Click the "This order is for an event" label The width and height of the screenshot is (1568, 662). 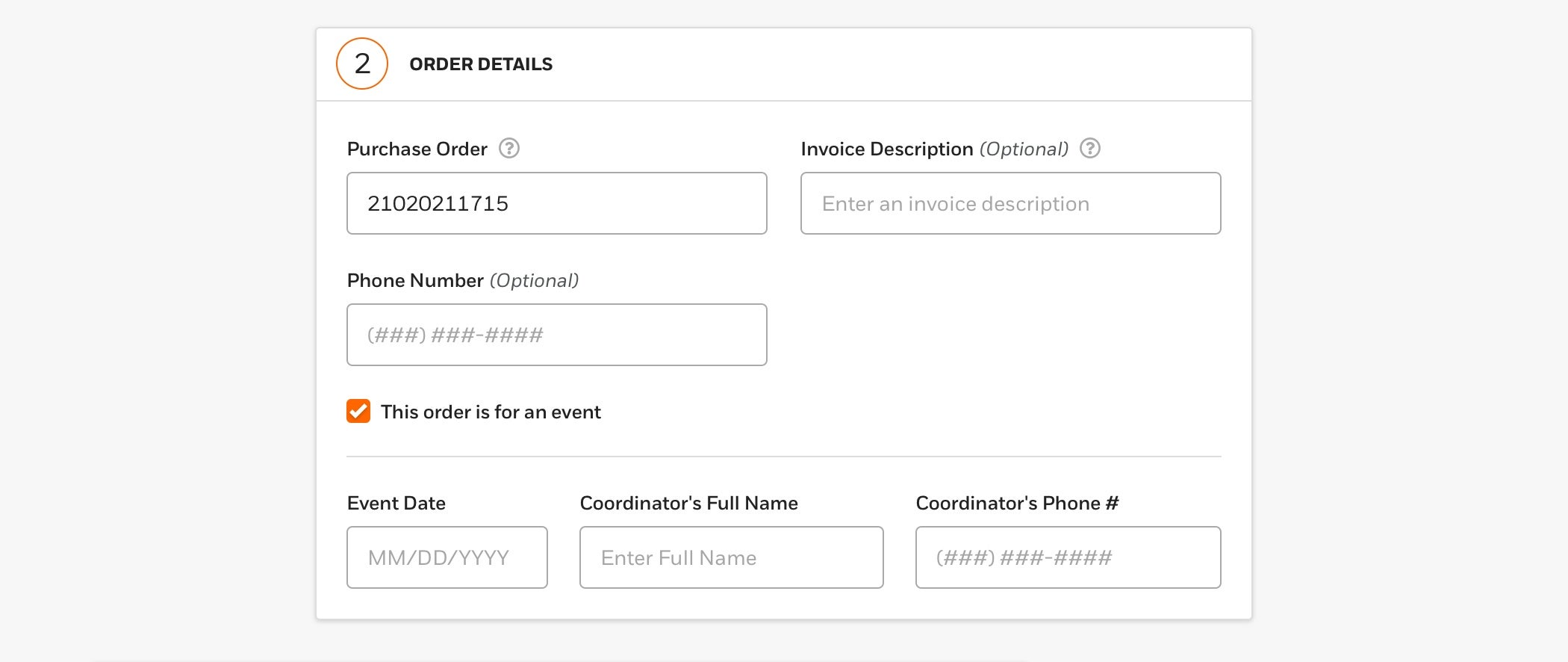point(491,412)
